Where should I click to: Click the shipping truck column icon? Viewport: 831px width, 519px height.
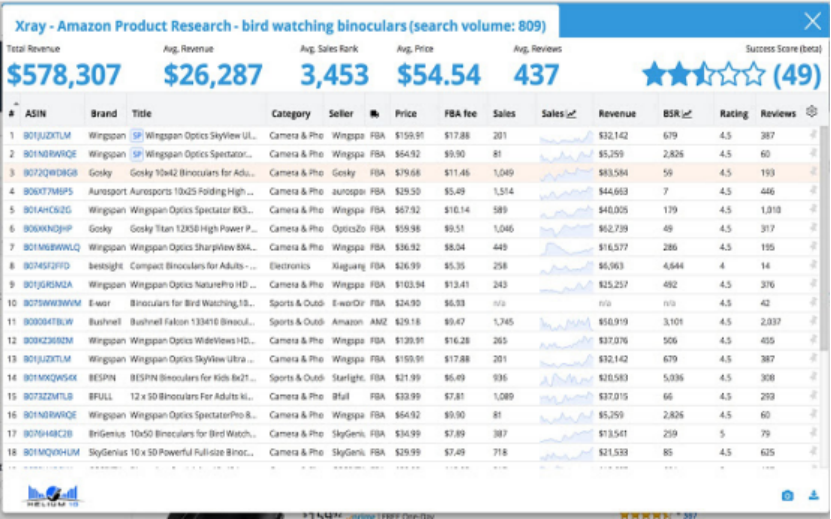tap(374, 114)
